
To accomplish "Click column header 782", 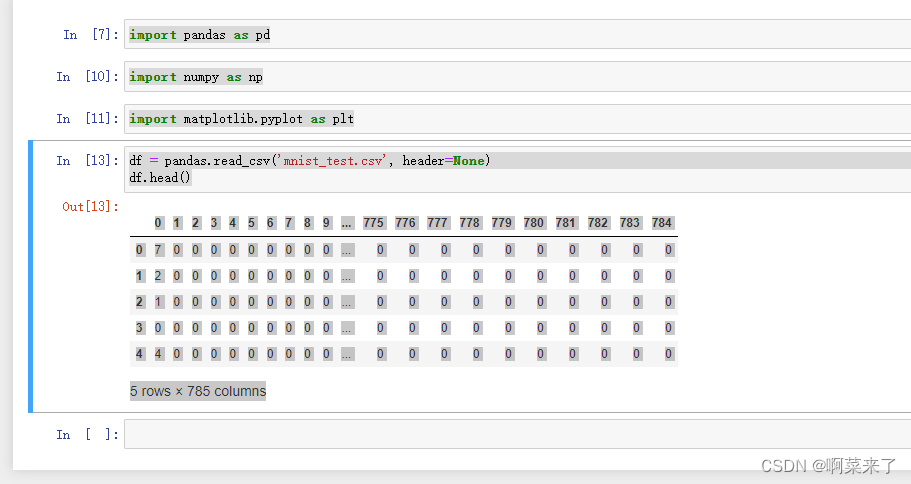I will coord(597,223).
